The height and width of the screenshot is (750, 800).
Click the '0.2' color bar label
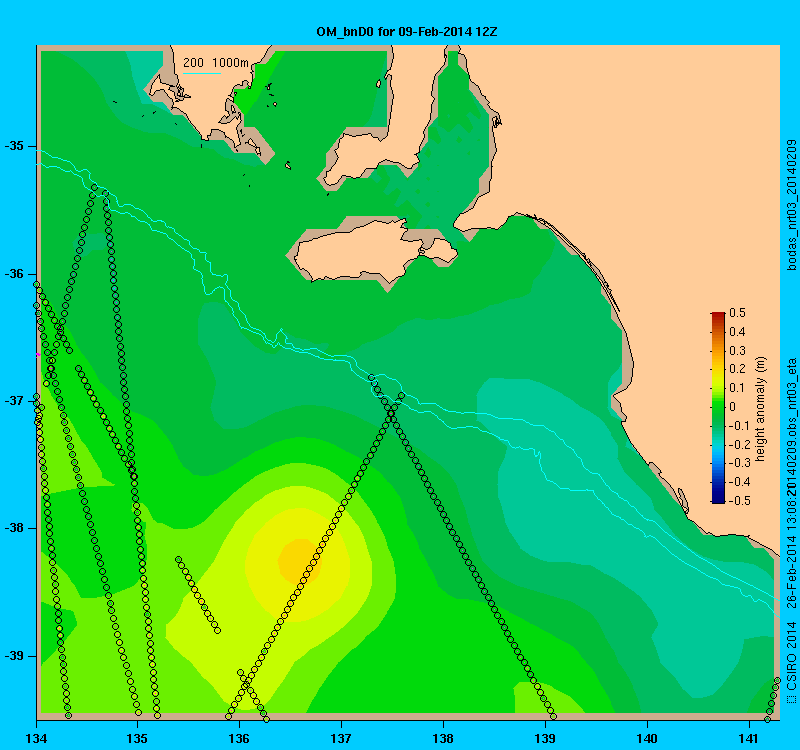(737, 369)
